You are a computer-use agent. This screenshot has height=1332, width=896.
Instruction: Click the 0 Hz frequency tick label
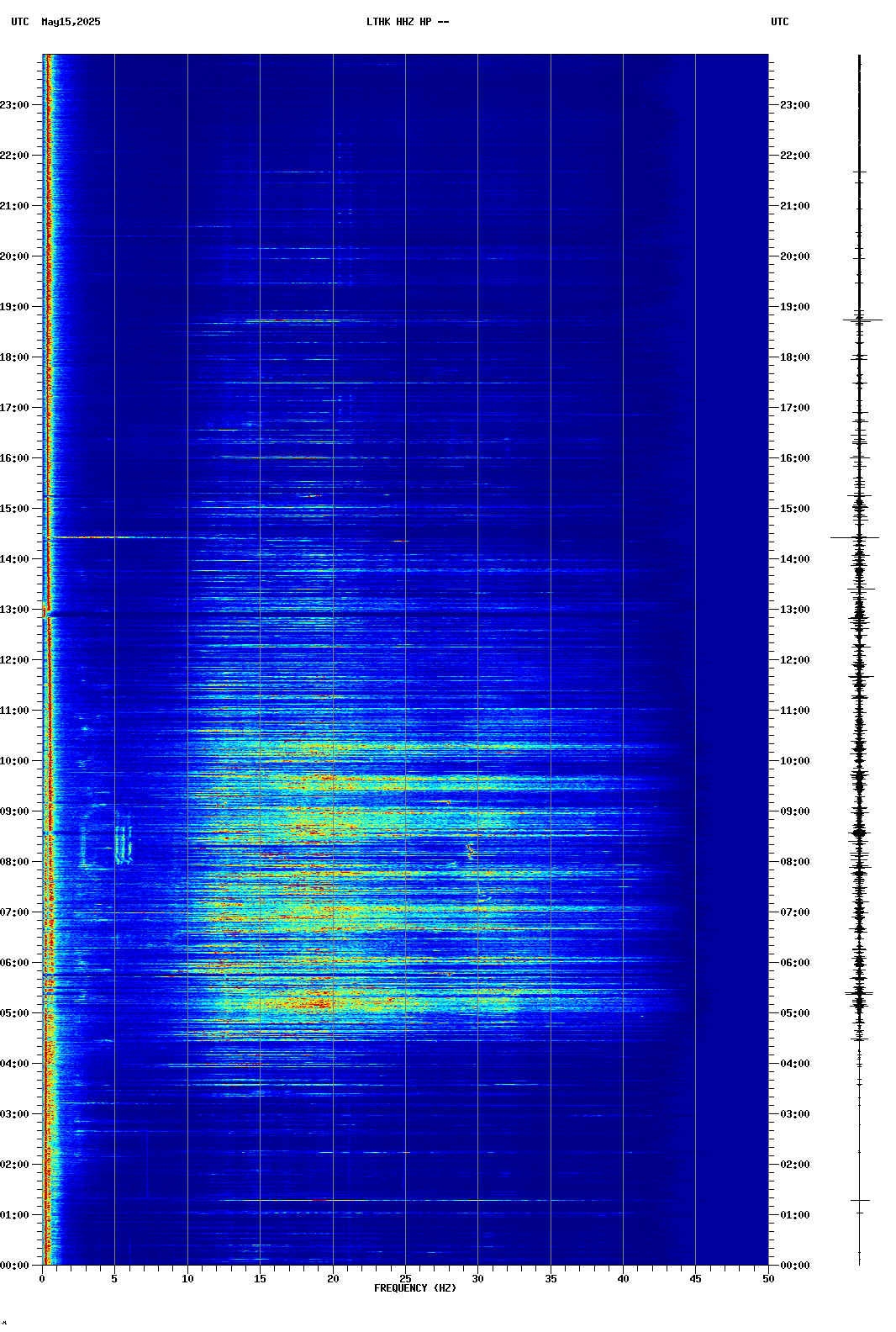pos(42,1279)
